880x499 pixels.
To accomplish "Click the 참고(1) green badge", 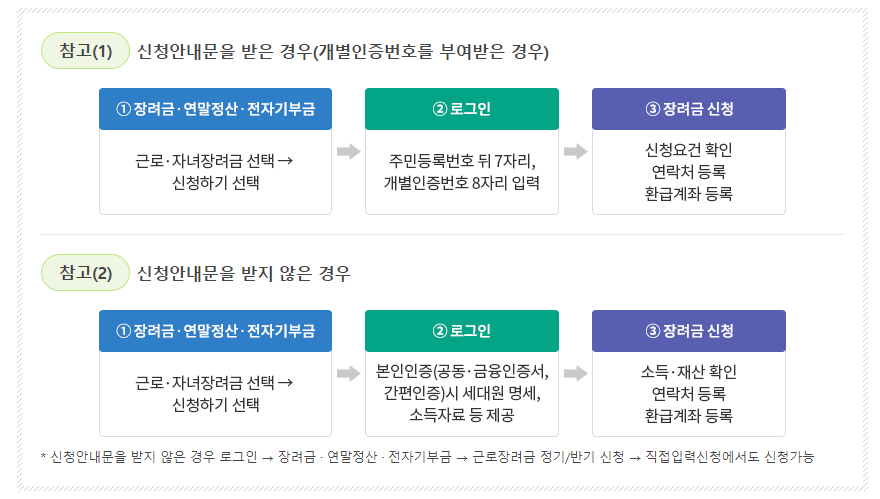I will 85,51.
